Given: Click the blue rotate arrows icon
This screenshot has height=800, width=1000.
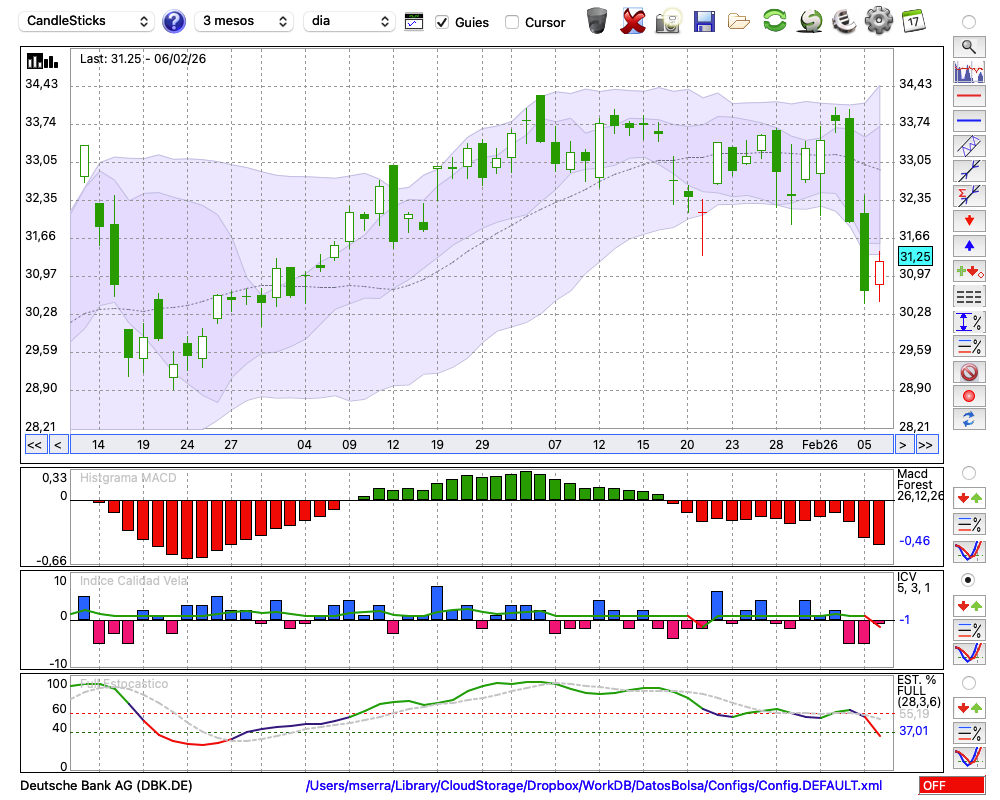Looking at the screenshot, I should pyautogui.click(x=969, y=420).
